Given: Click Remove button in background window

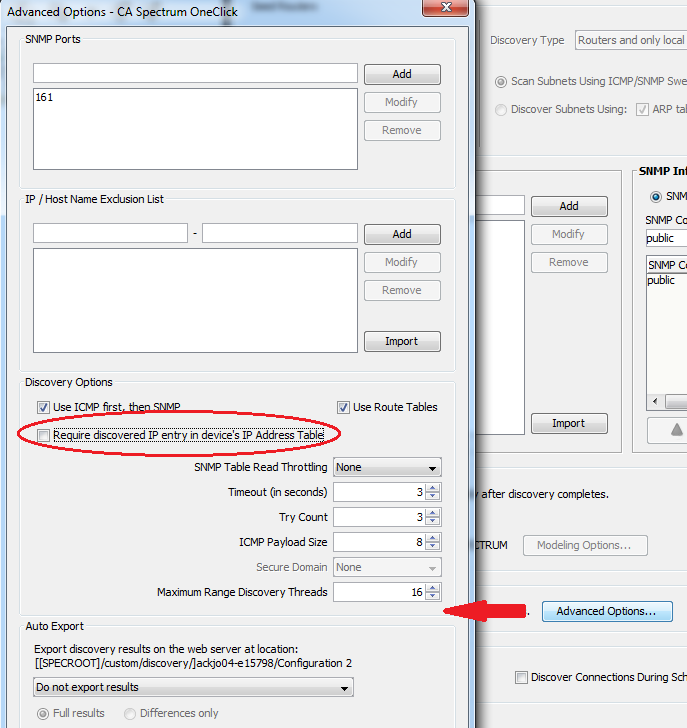Looking at the screenshot, I should 569,262.
